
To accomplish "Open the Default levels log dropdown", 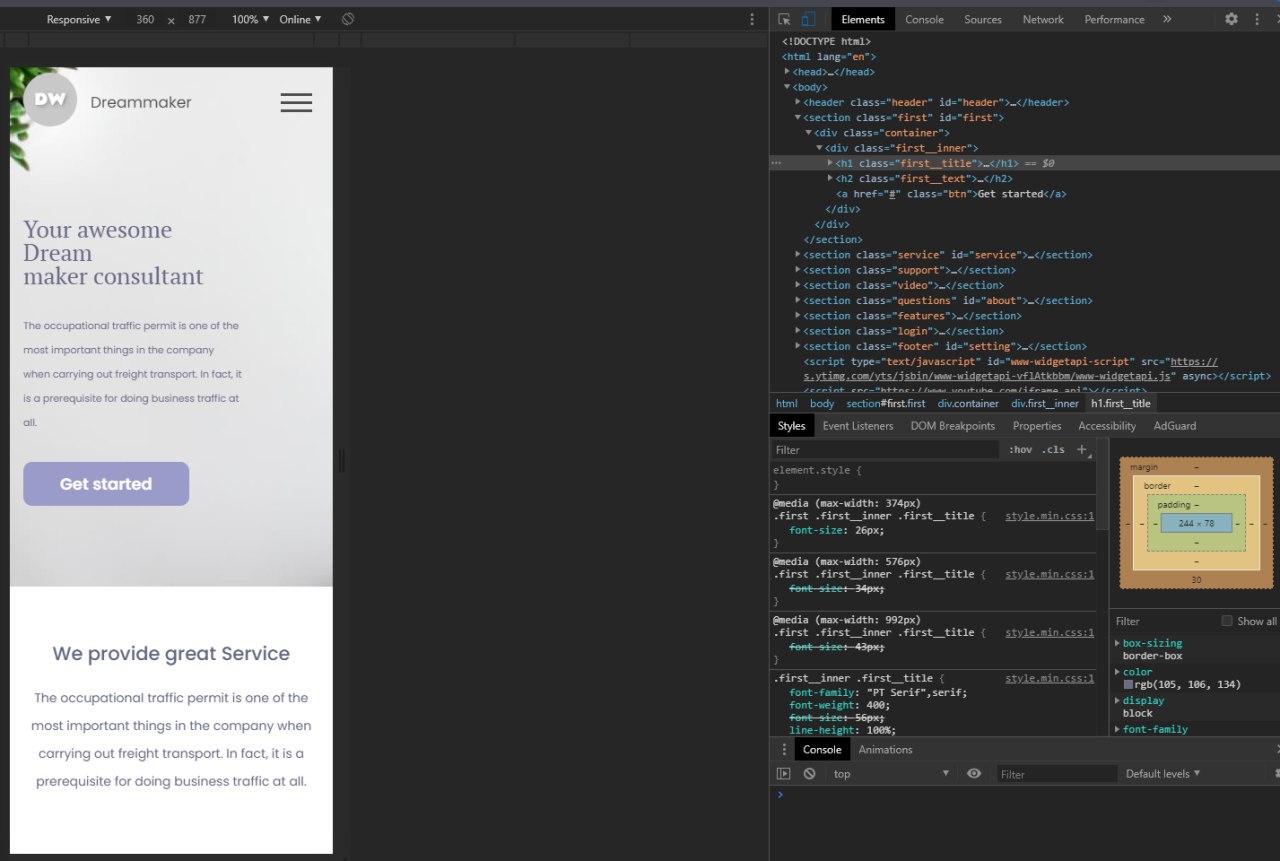I will pos(1163,774).
